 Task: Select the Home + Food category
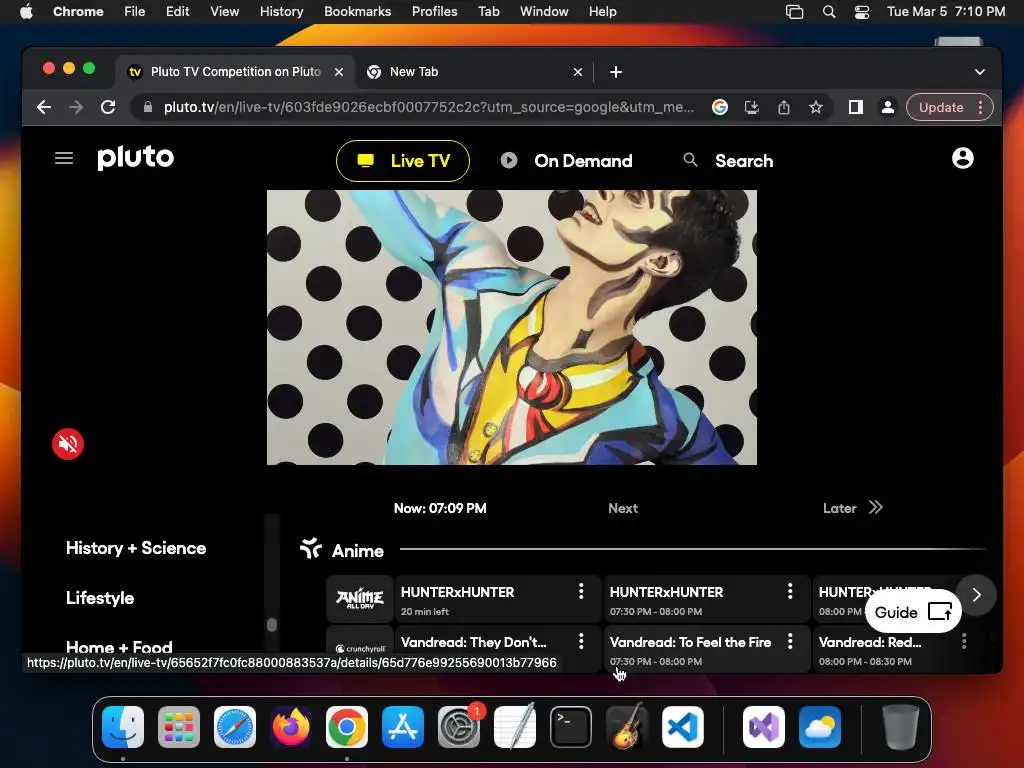point(120,647)
